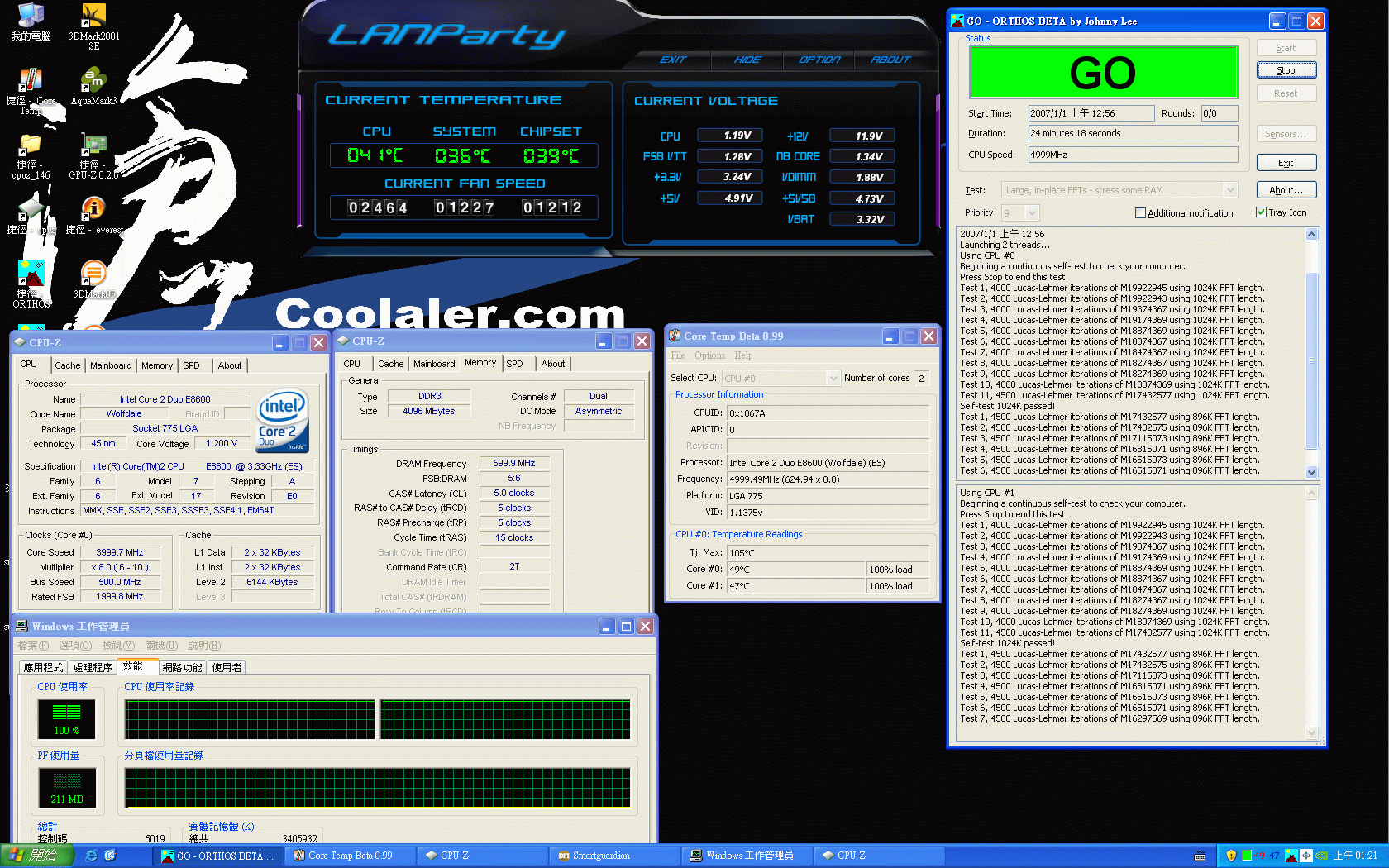Click HIDE in the LANParty panel
The height and width of the screenshot is (868, 1389).
(747, 60)
